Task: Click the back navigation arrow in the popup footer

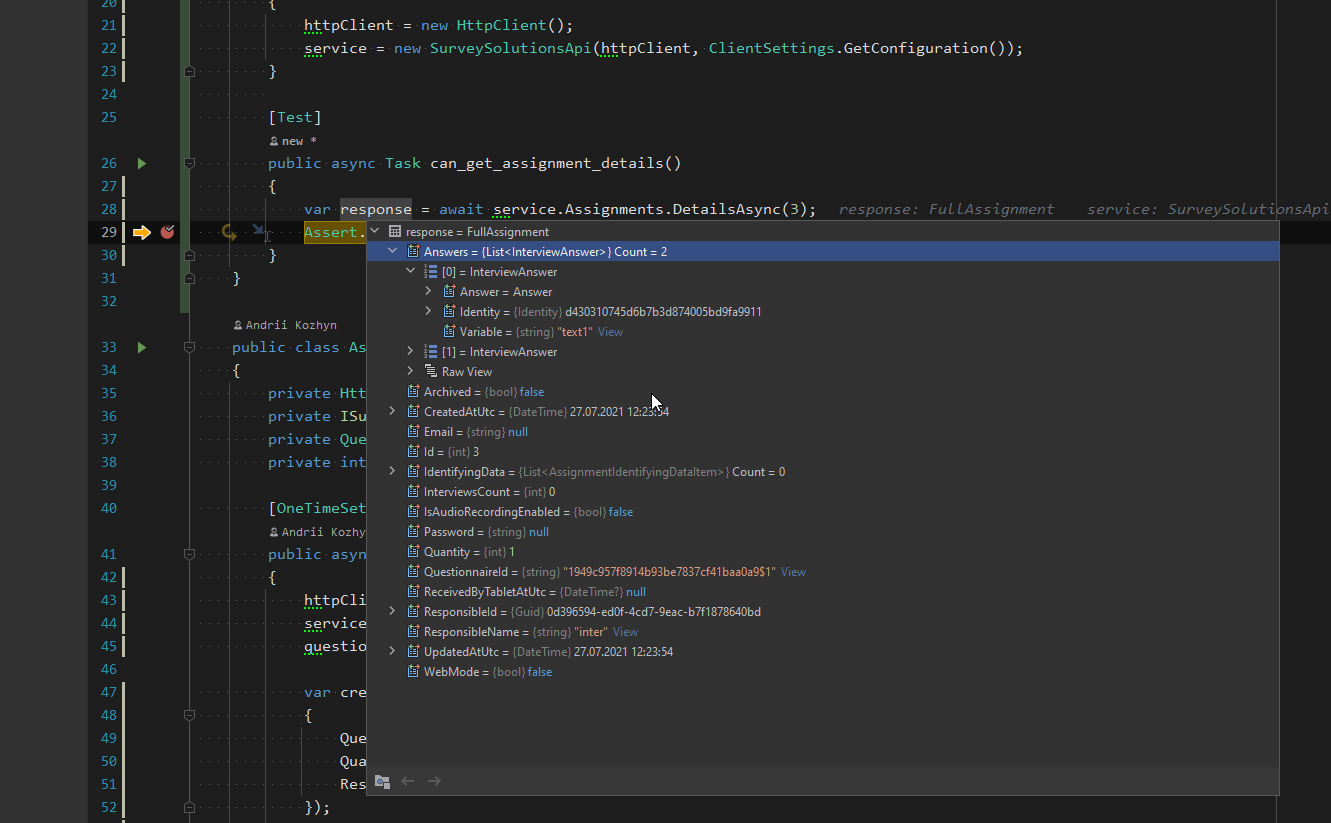Action: [x=408, y=781]
